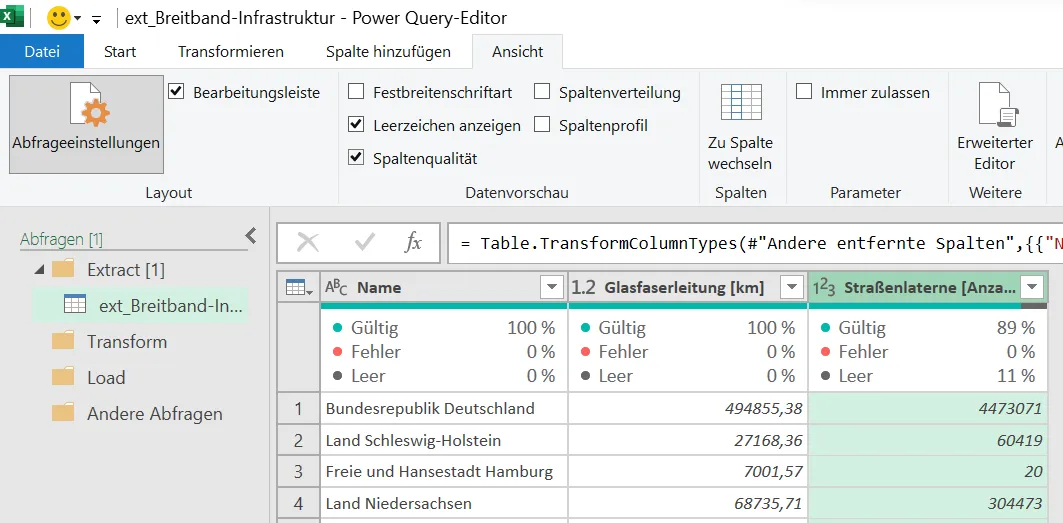1063x523 pixels.
Task: Click the 11 % Leer value in Straßenlaterne
Action: 1015,375
